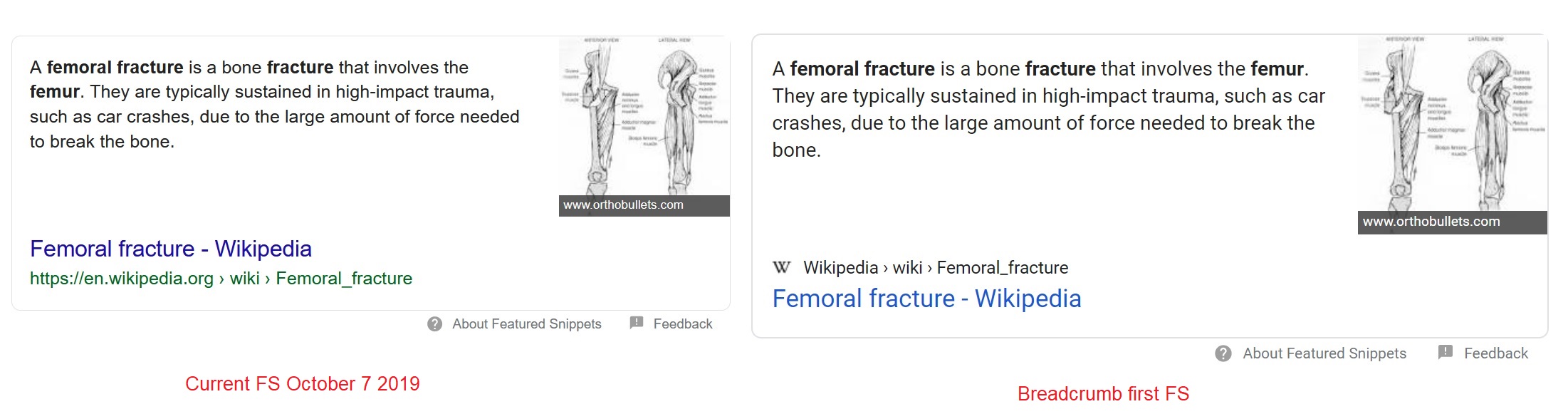Click the Wikipedia › wiki › Femoral_fracture breadcrumb
This screenshot has height=414, width=1568.
pyautogui.click(x=936, y=268)
